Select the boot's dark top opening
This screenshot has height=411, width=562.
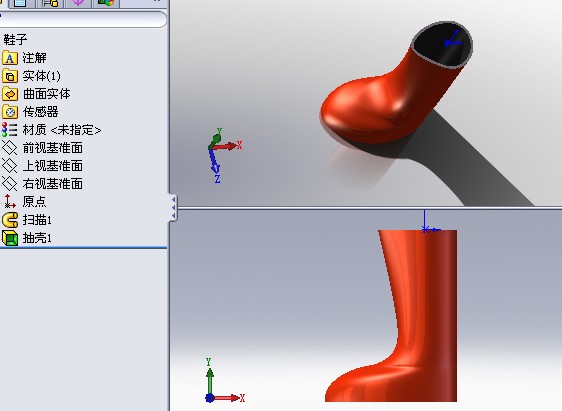click(x=442, y=44)
